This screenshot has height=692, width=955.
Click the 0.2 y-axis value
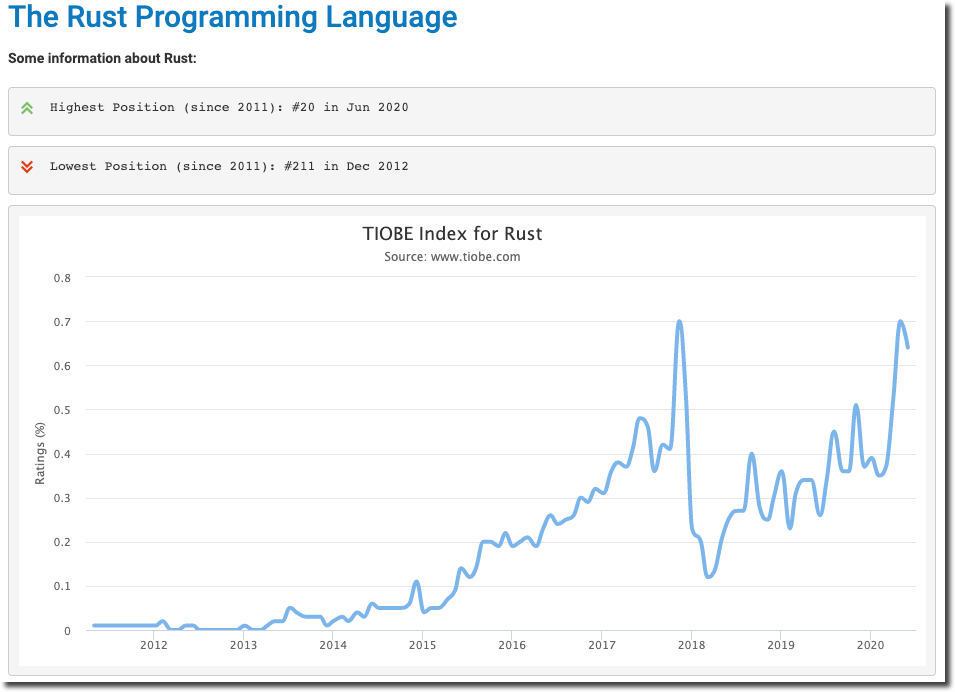pyautogui.click(x=62, y=542)
